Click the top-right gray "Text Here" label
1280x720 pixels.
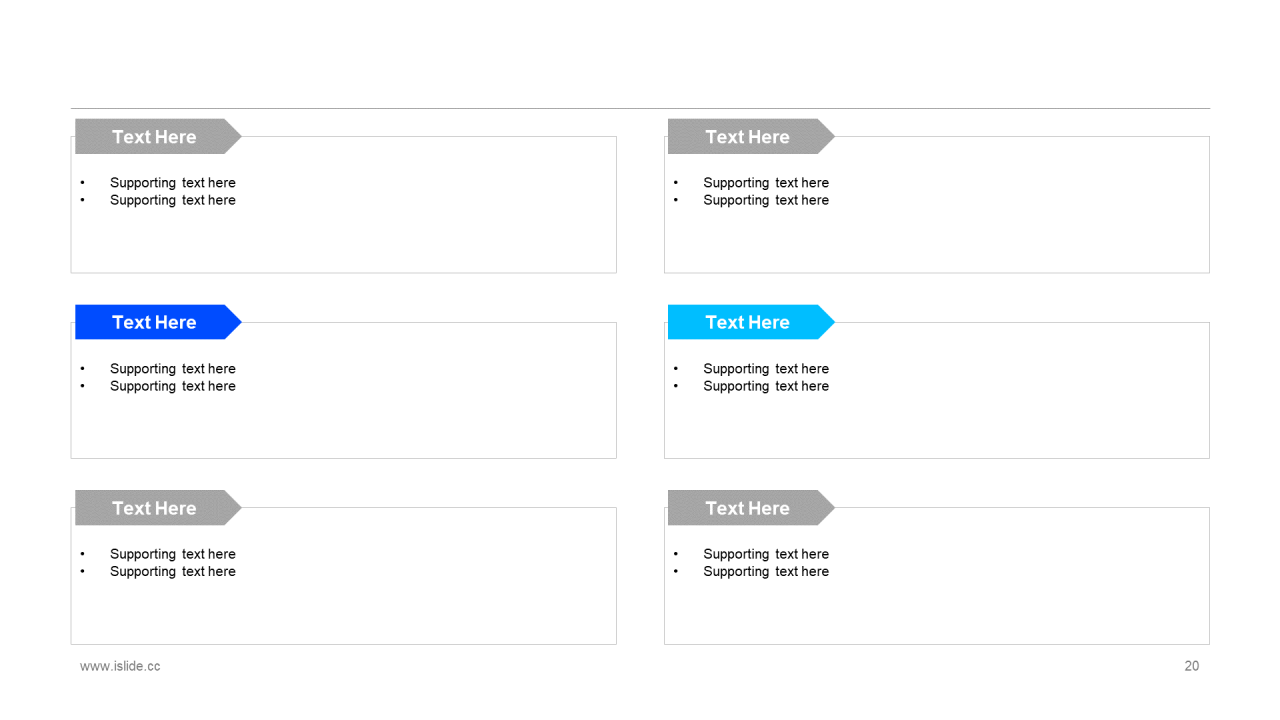click(x=751, y=136)
